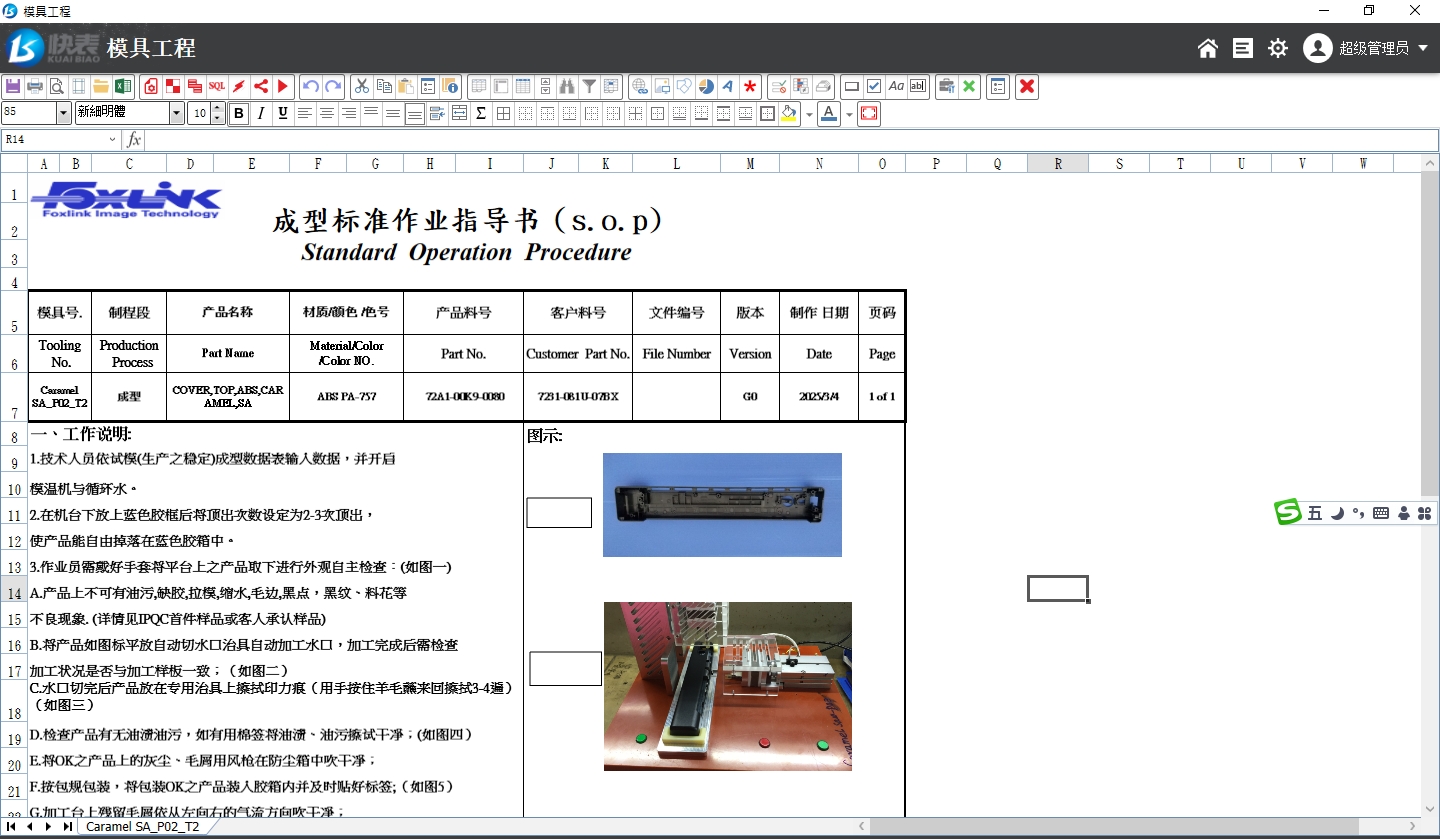The image size is (1440, 839).
Task: Open settings with the gear icon
Action: coord(1278,48)
